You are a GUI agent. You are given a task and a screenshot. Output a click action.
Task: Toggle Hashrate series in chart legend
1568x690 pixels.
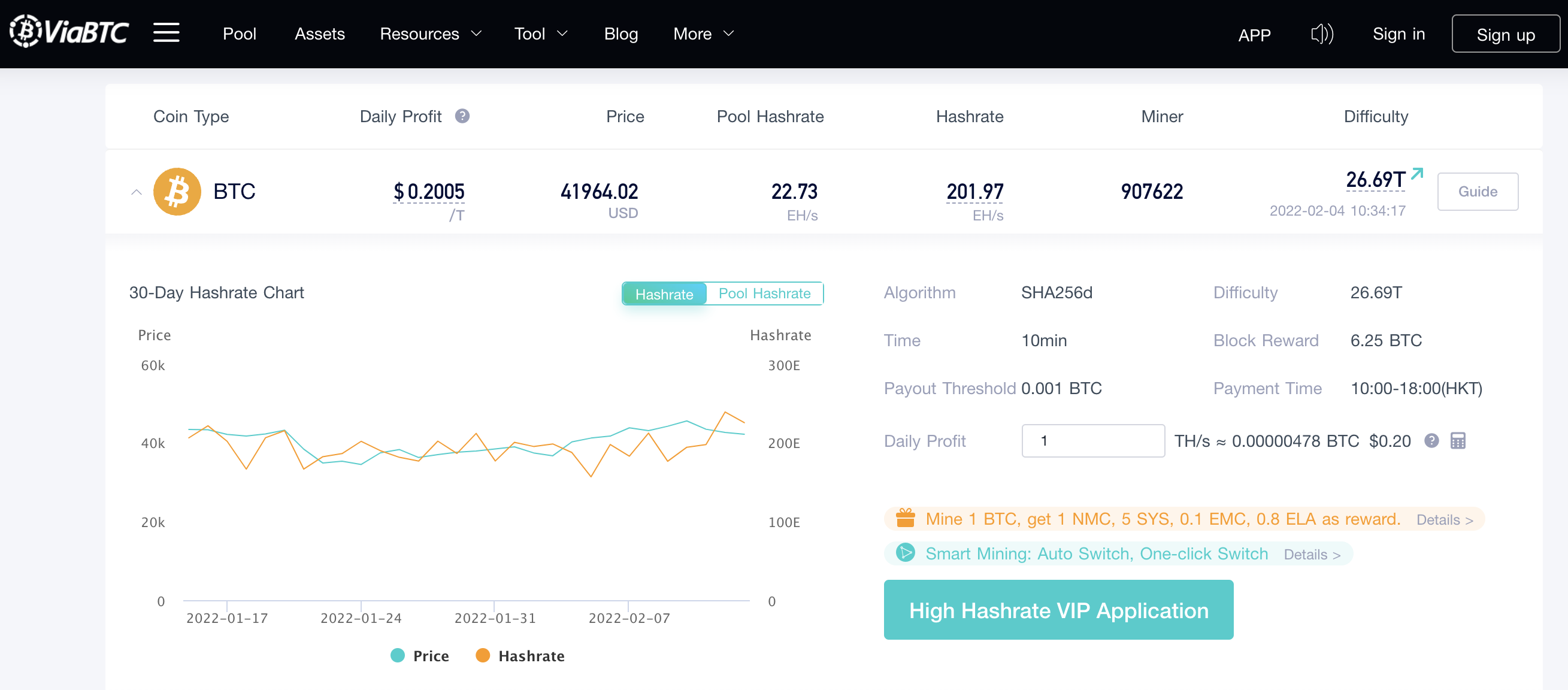[520, 656]
